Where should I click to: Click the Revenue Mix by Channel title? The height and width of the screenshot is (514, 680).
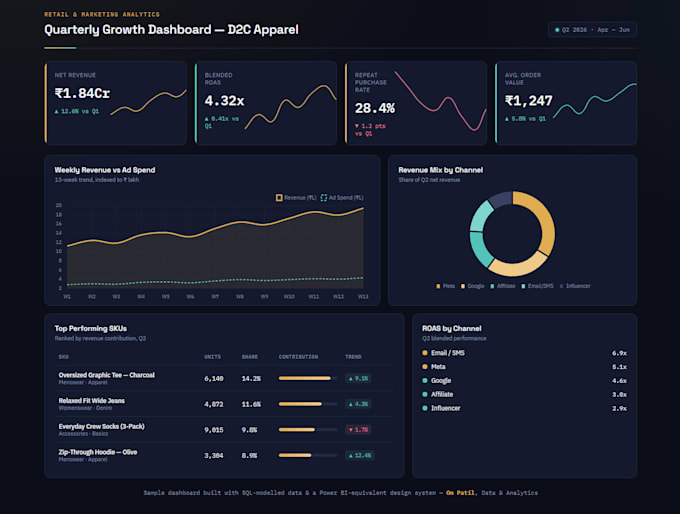coord(441,170)
